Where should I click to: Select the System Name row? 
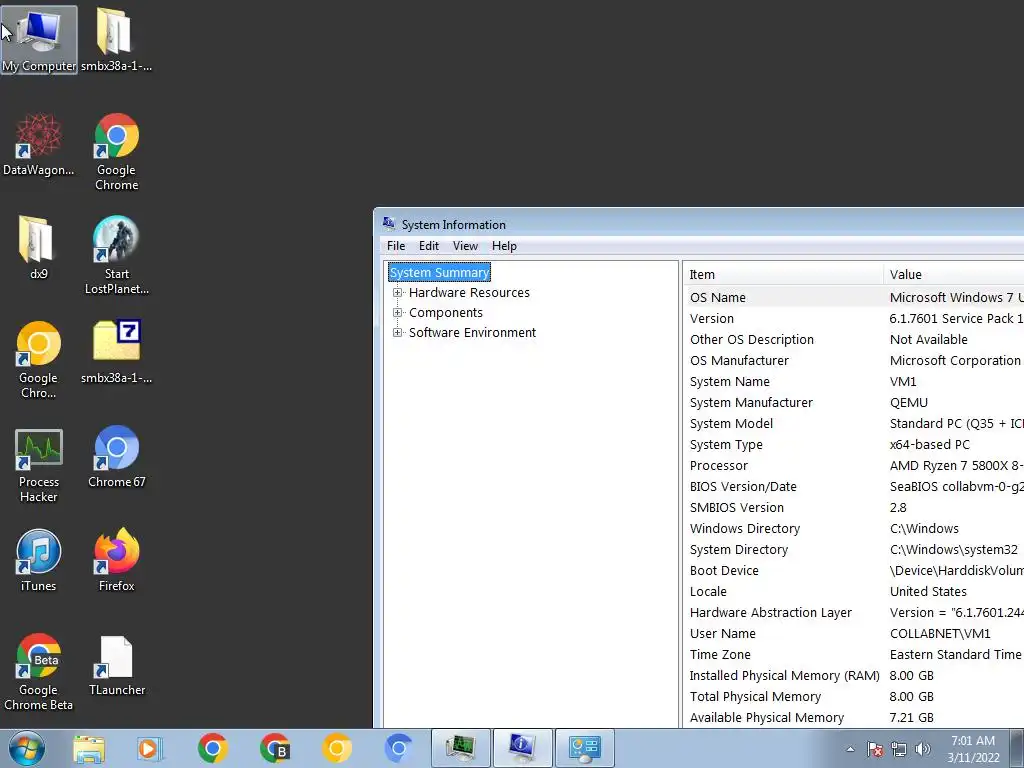(854, 381)
